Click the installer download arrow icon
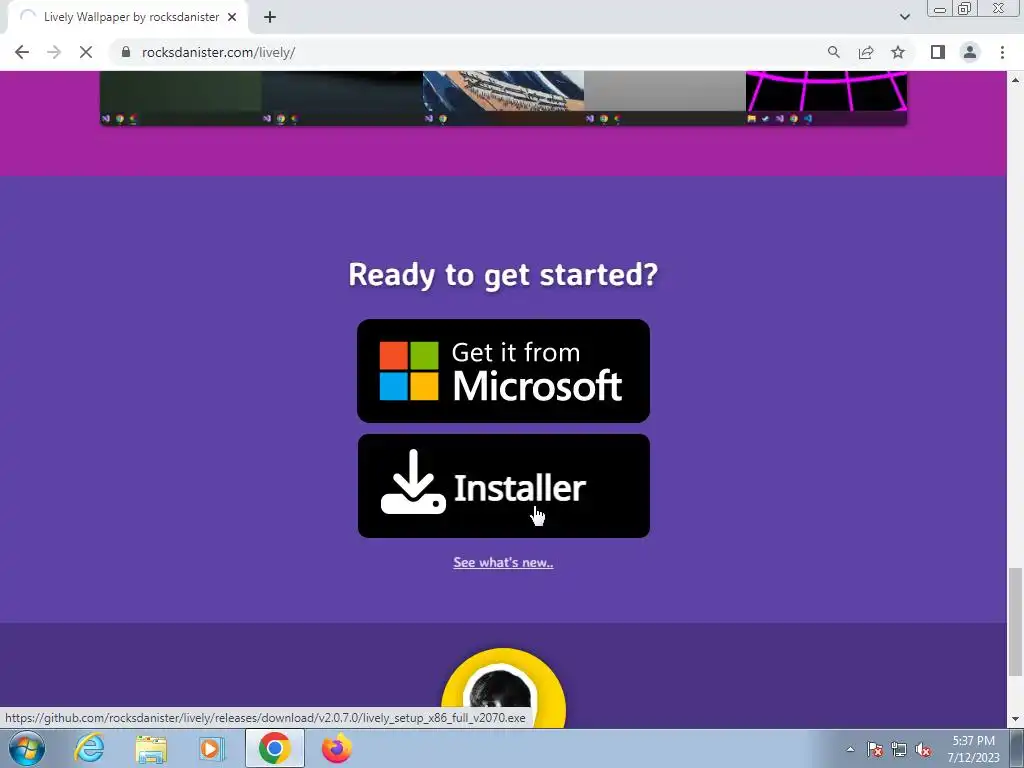The width and height of the screenshot is (1024, 768). (x=413, y=482)
